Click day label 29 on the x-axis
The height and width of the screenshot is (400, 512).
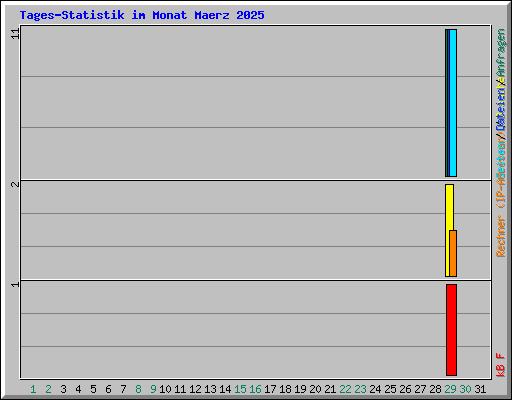click(450, 389)
